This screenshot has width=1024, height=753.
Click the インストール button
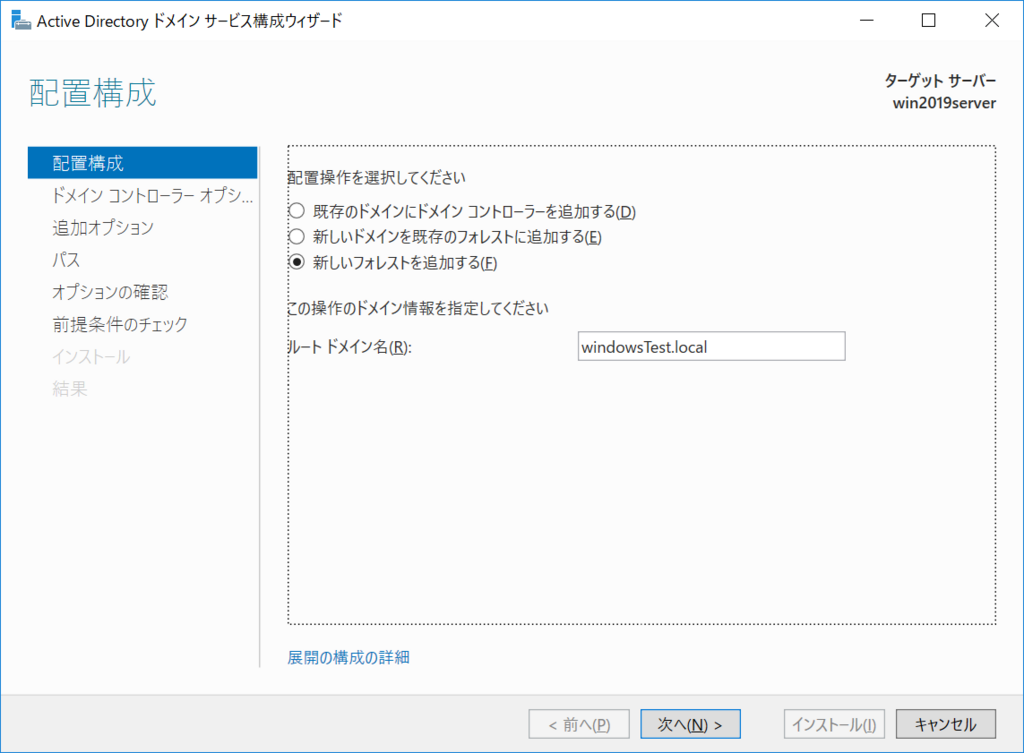[x=833, y=723]
